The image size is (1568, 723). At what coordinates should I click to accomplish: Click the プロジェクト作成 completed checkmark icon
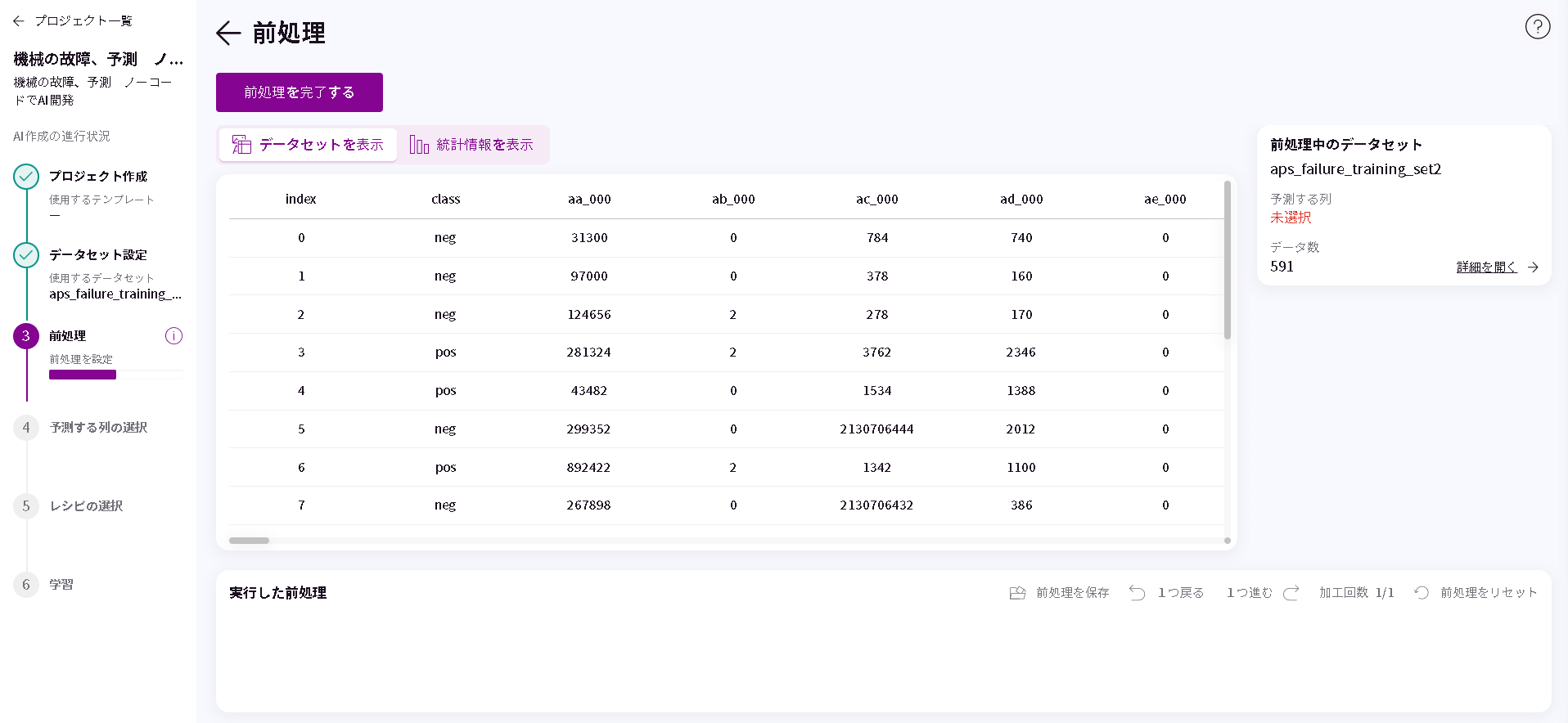click(26, 177)
